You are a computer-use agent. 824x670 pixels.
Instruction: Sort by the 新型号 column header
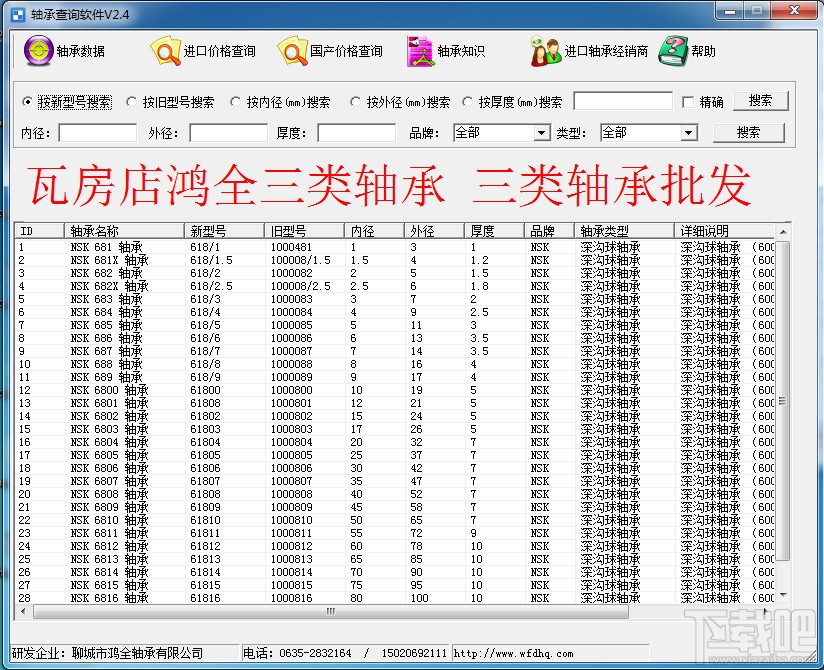(224, 231)
